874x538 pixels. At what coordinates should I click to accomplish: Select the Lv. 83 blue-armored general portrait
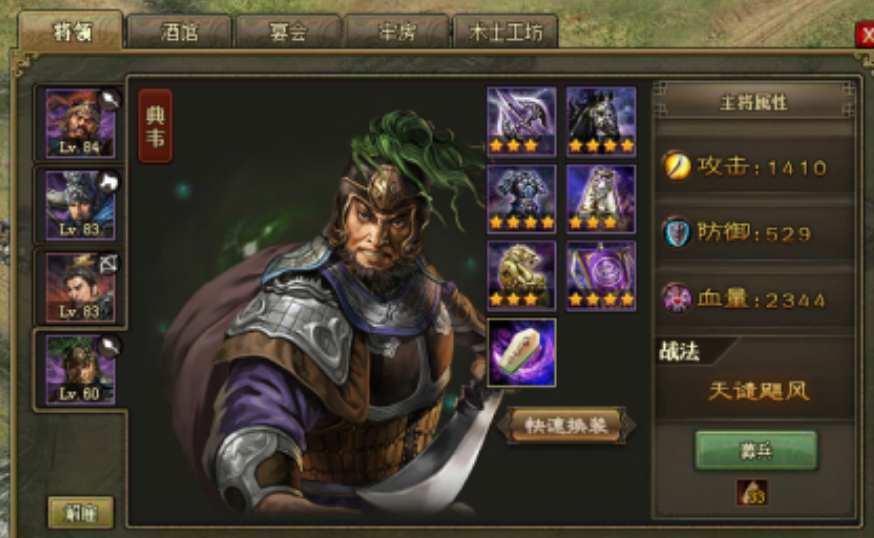tap(80, 205)
